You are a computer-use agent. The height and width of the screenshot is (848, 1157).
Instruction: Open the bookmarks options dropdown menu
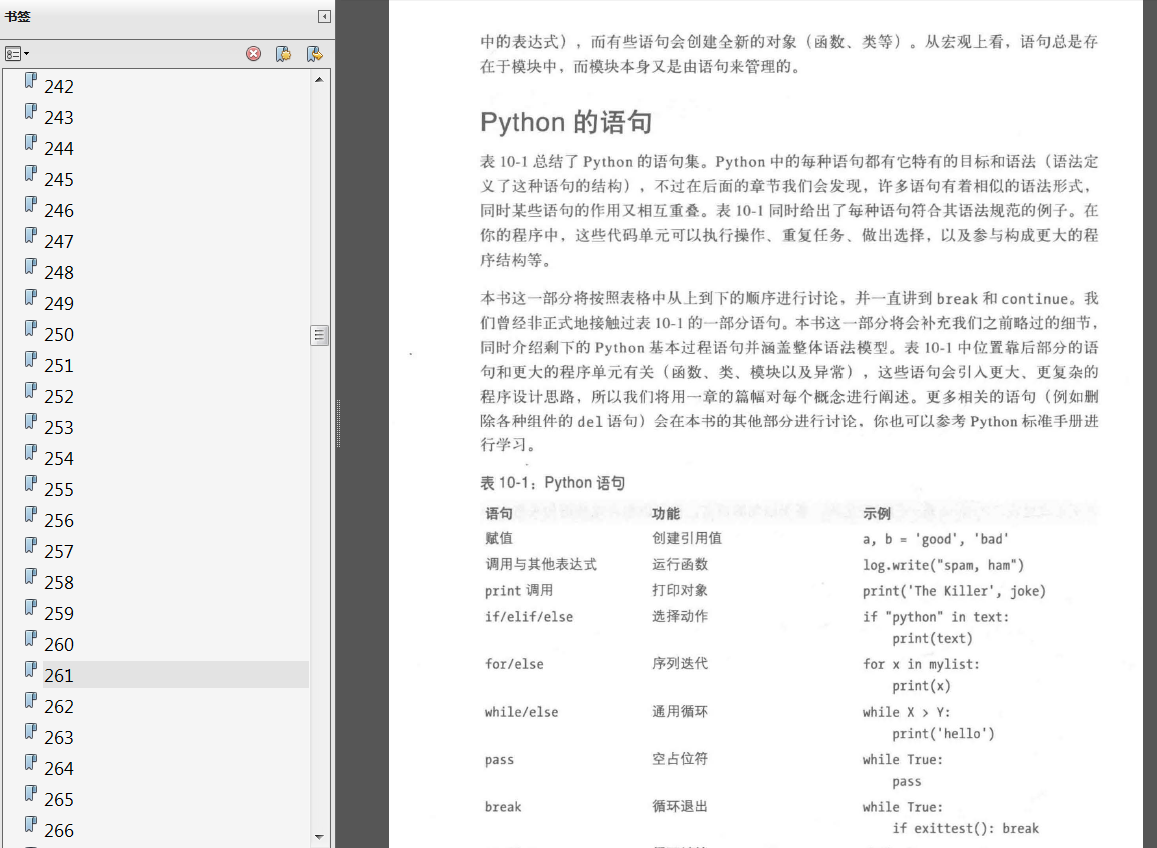coord(16,54)
